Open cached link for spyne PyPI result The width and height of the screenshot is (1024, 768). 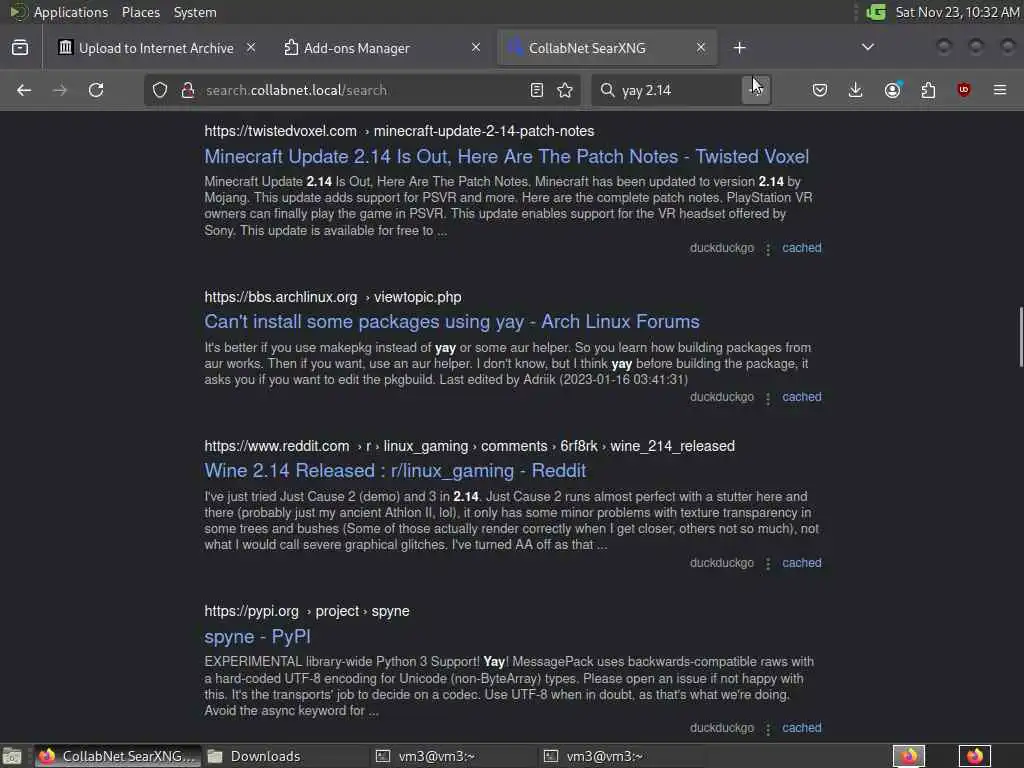pyautogui.click(x=802, y=728)
